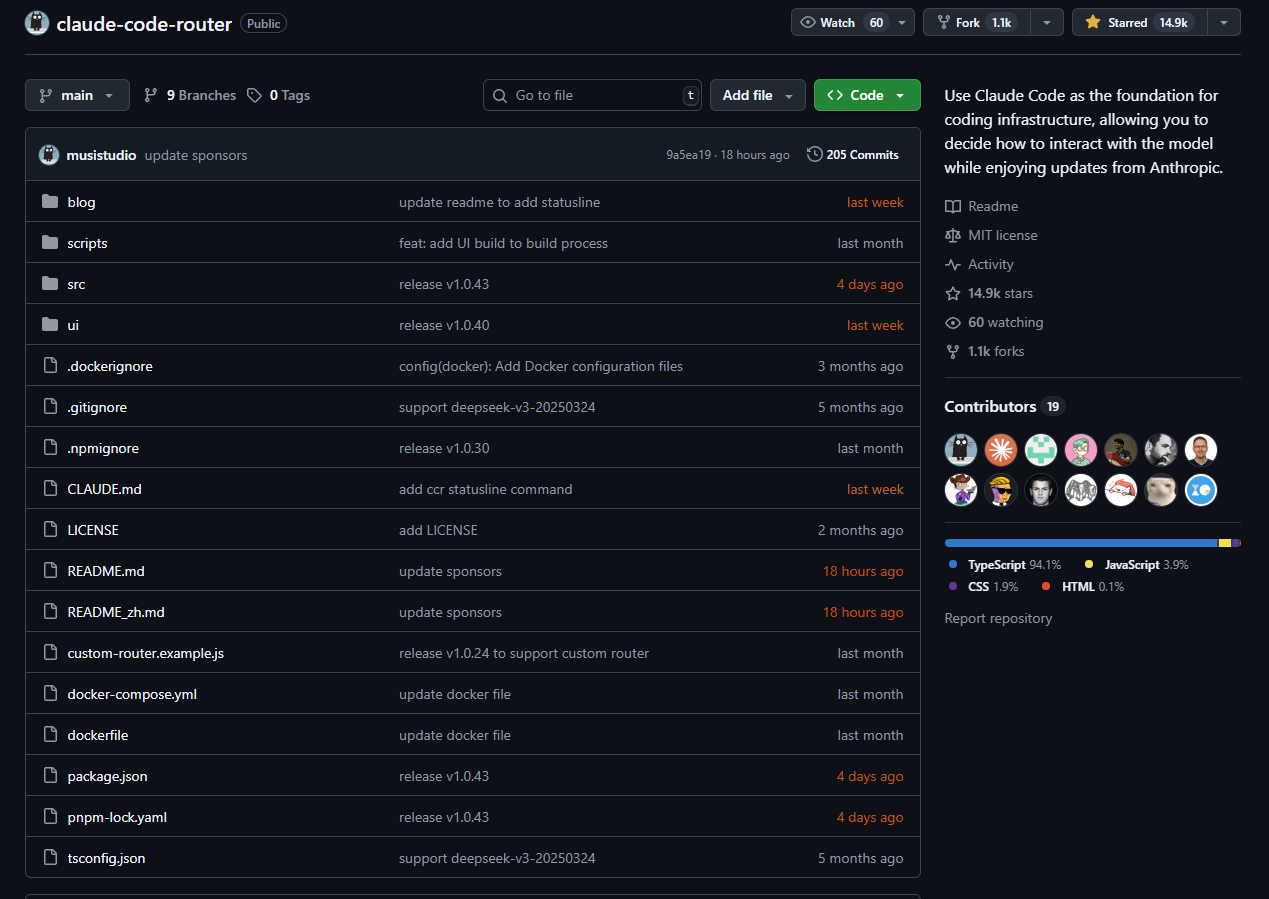Click the eye icon beside 60 watching
Screen dimensions: 1269x899
[952, 322]
